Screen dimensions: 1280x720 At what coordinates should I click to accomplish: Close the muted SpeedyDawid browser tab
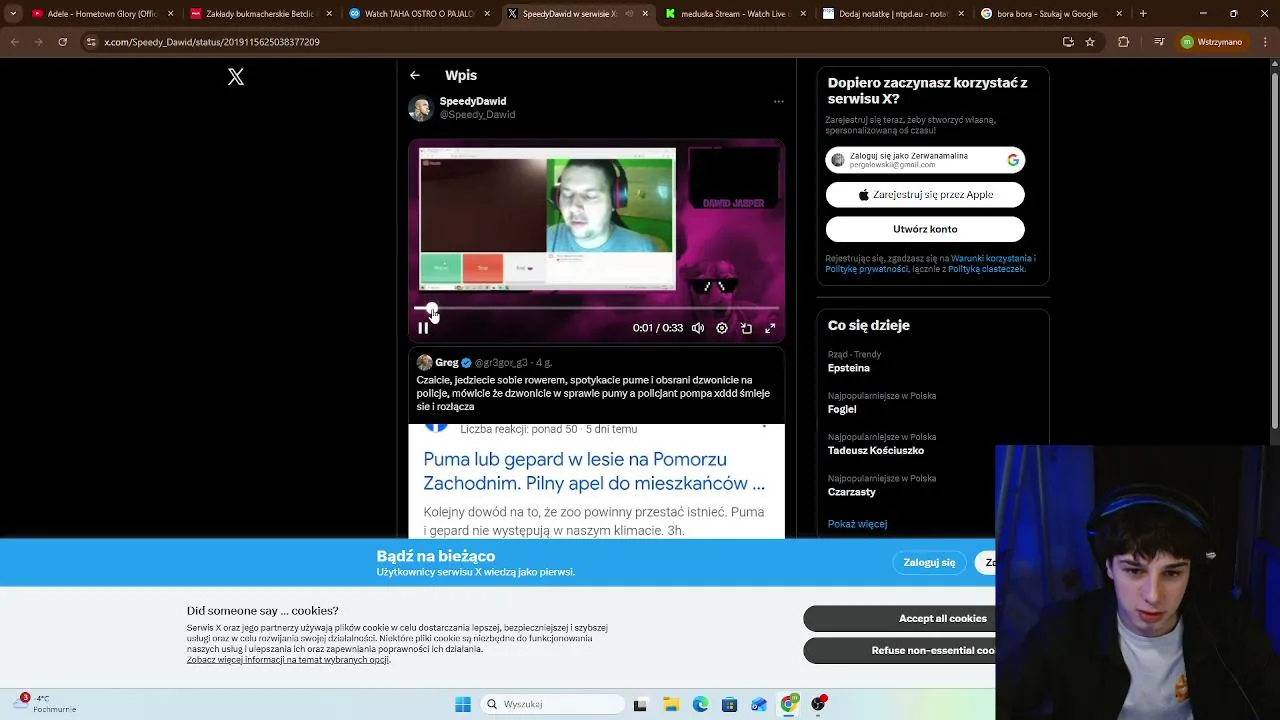pyautogui.click(x=645, y=14)
